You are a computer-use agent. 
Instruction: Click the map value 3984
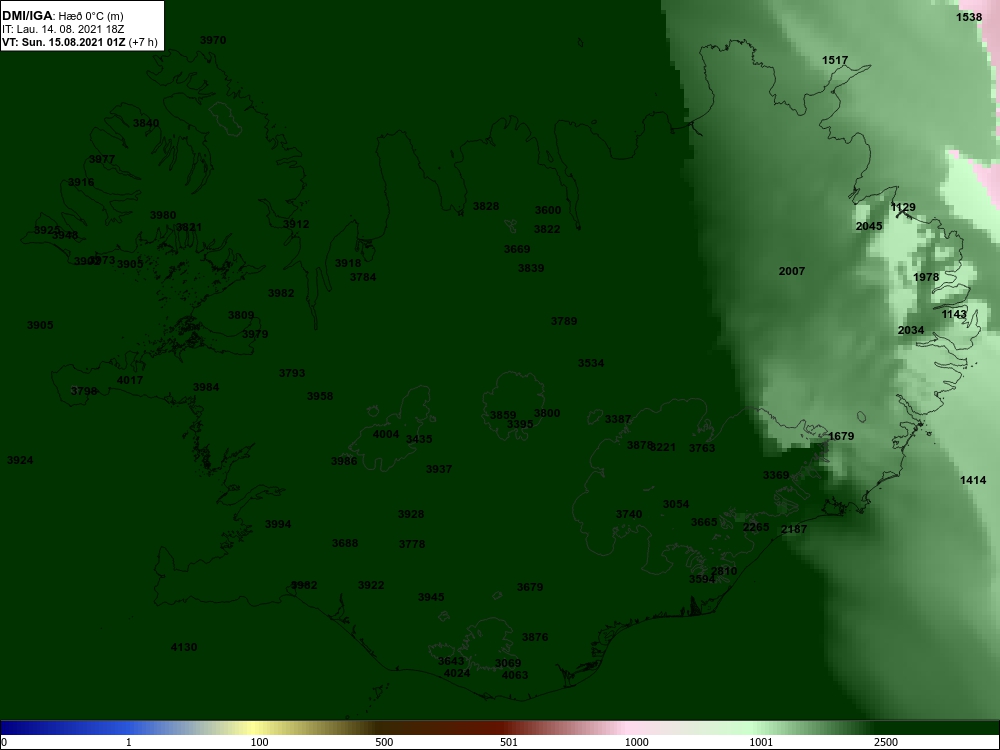(206, 388)
